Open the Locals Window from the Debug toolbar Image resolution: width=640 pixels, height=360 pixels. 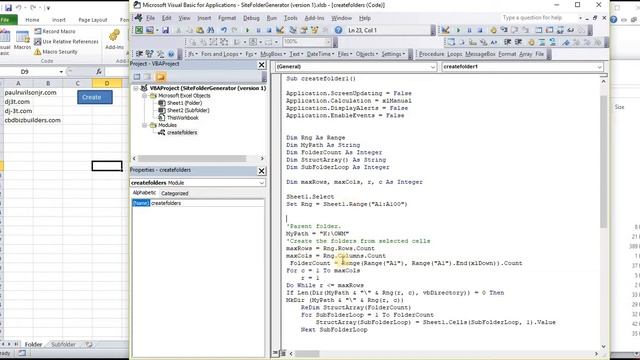(539, 30)
